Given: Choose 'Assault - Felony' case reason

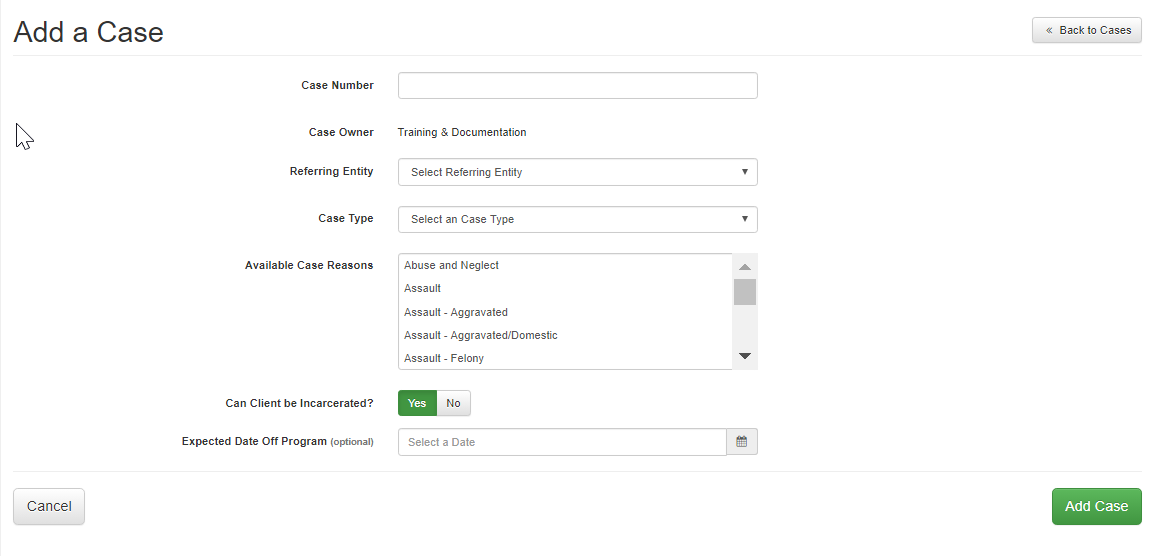Looking at the screenshot, I should [444, 358].
